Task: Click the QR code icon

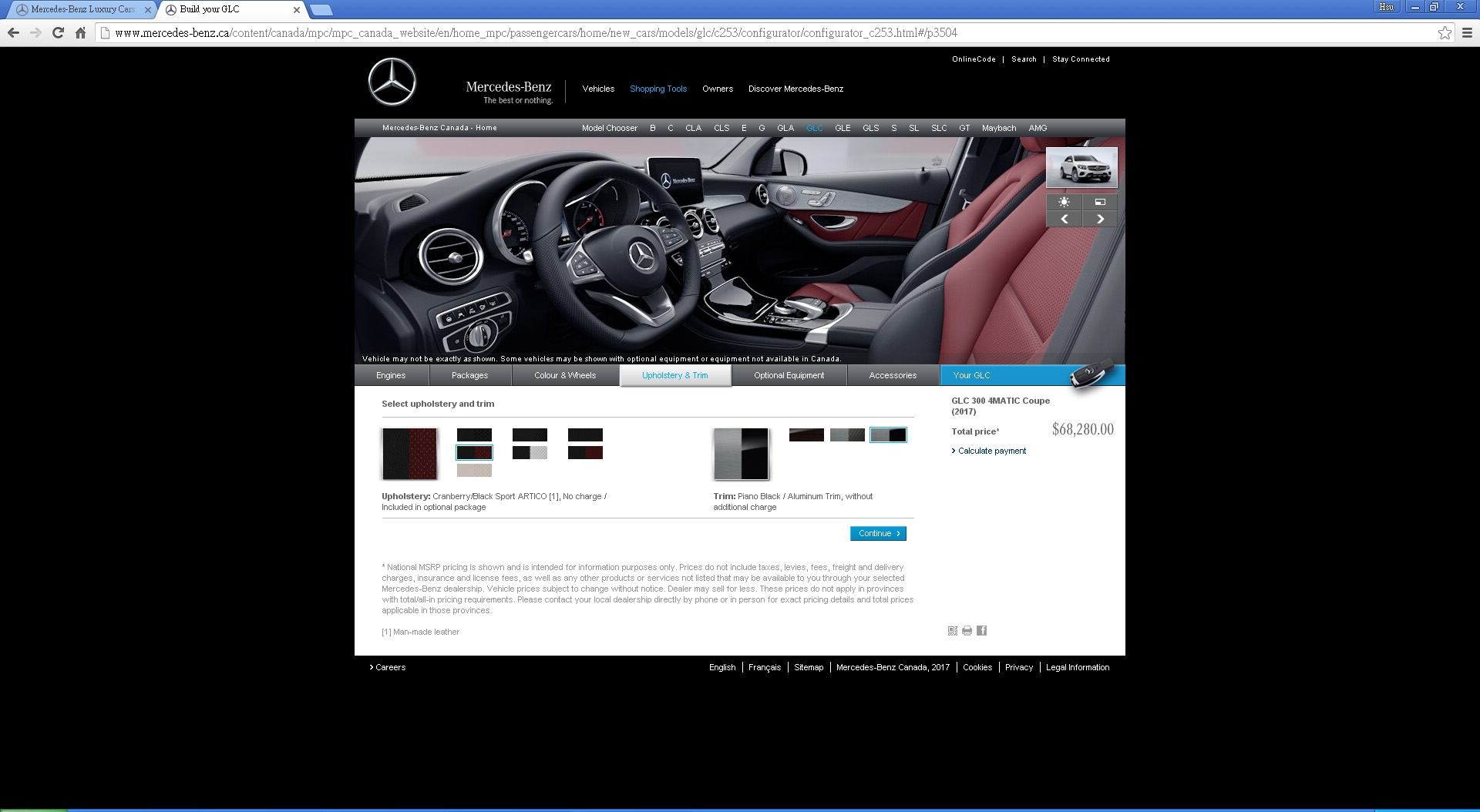Action: point(953,631)
